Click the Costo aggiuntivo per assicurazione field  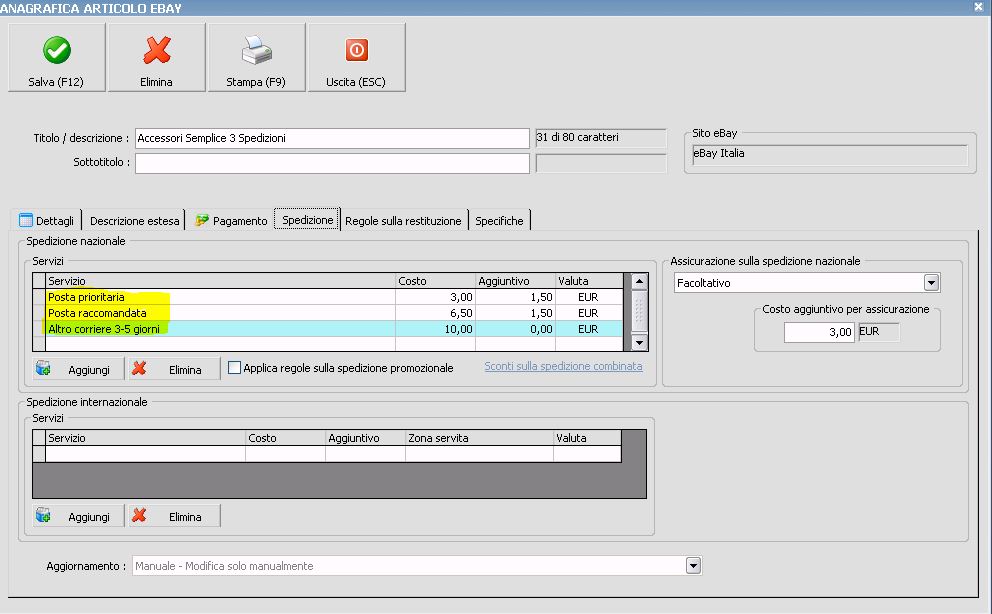click(819, 332)
